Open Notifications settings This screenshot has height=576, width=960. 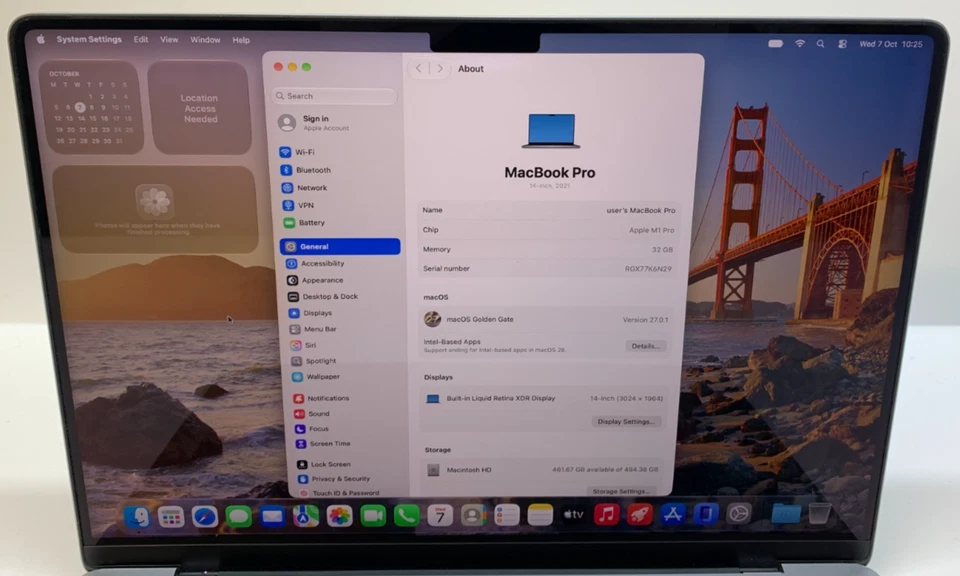(321, 398)
